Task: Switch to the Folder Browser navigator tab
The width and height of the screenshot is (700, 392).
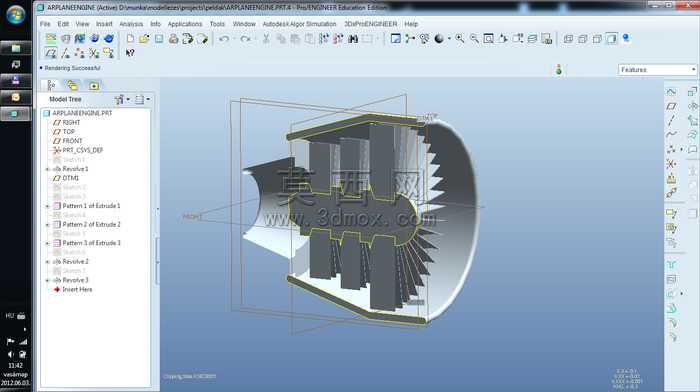Action: [x=72, y=85]
